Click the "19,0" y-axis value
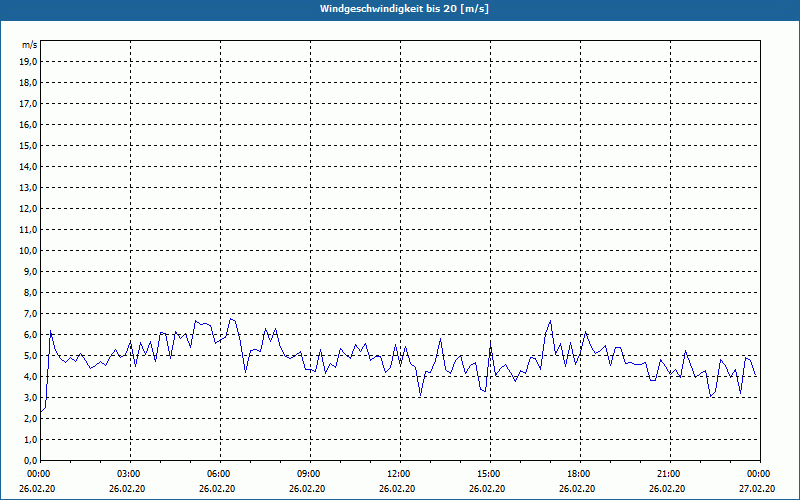Image resolution: width=800 pixels, height=500 pixels. 28,62
